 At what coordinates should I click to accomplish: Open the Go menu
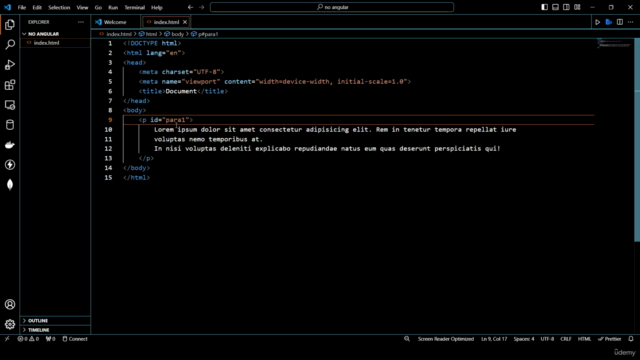pos(98,7)
